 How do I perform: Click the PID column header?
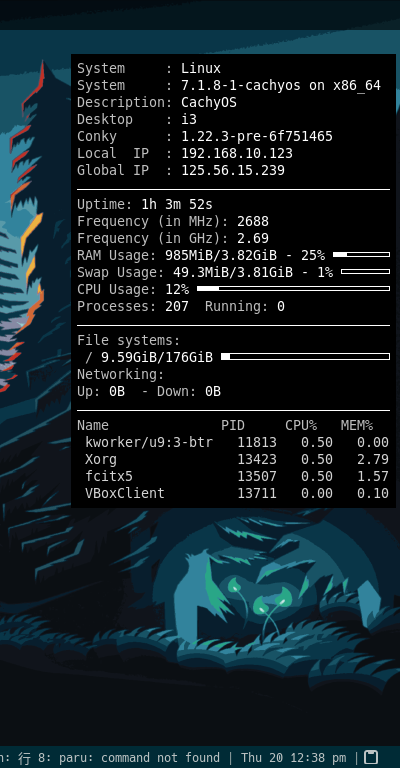coord(233,425)
